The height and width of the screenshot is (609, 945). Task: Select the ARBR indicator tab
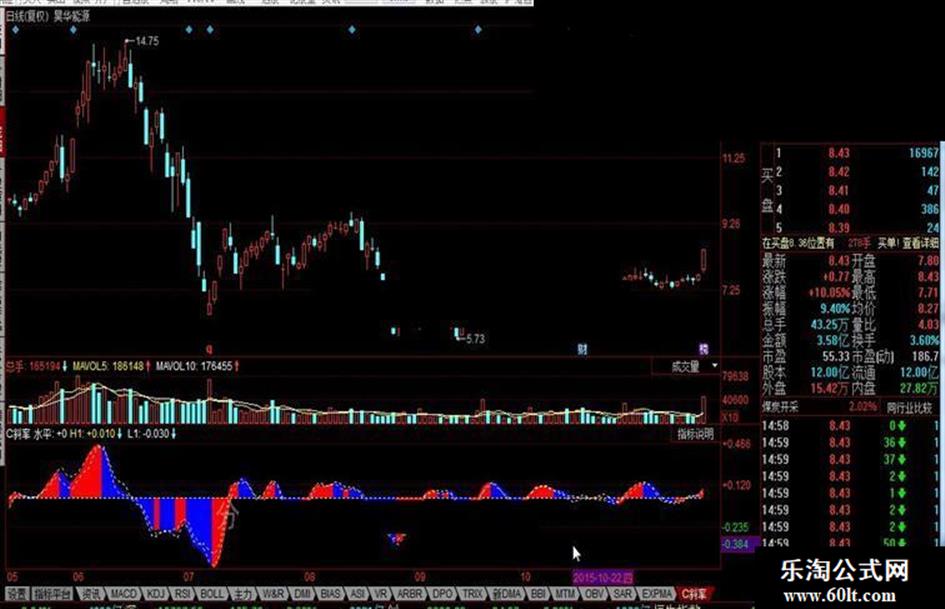pos(410,594)
